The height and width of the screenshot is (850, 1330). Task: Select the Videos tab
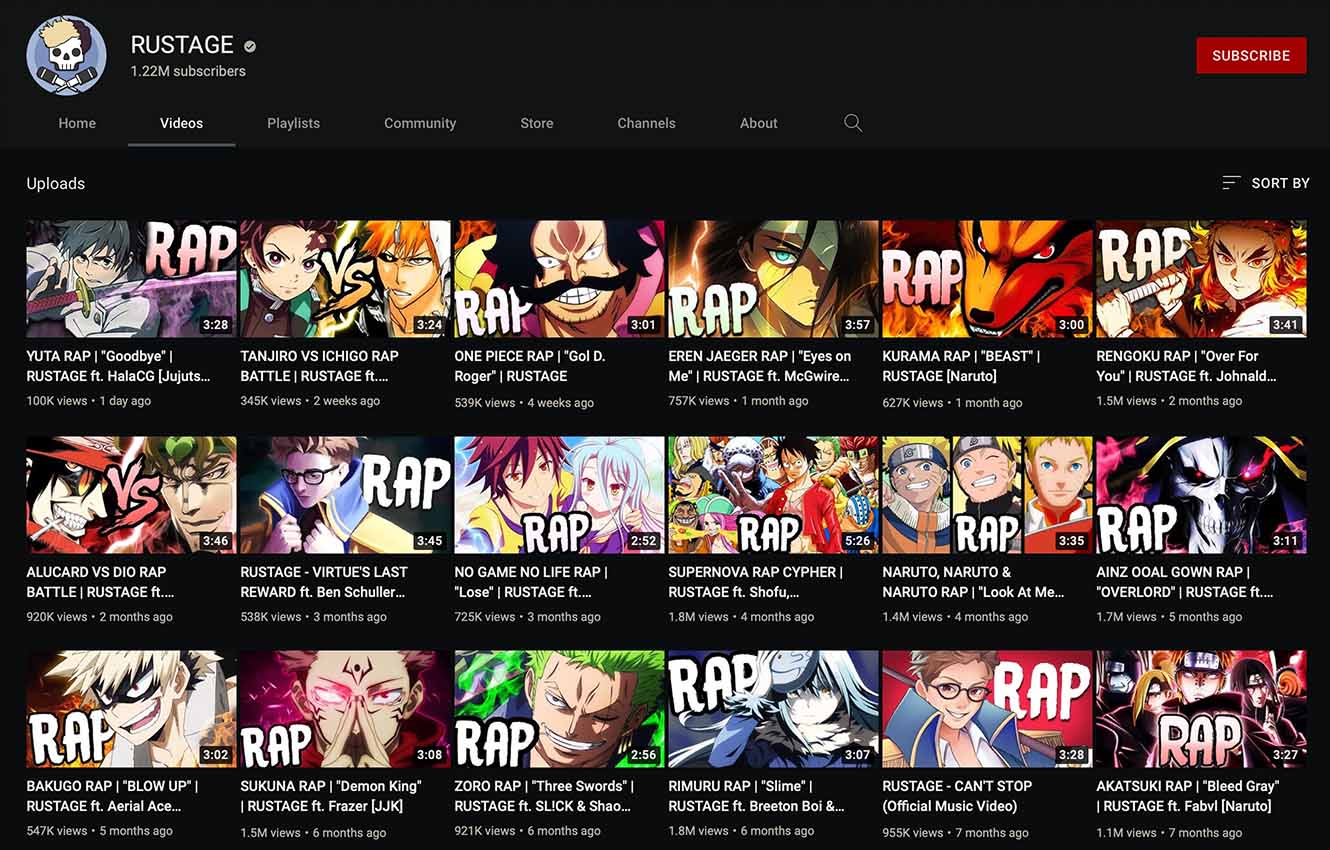tap(181, 123)
